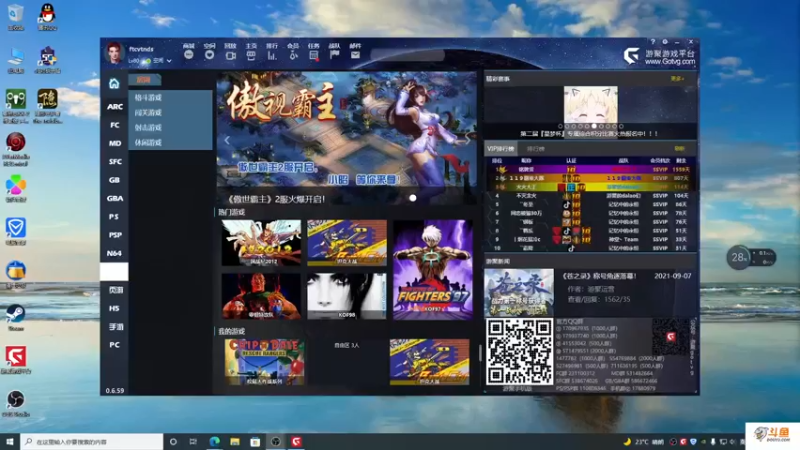800x450 pixels.
Task: Open the Windows Start button
Action: [x=10, y=441]
